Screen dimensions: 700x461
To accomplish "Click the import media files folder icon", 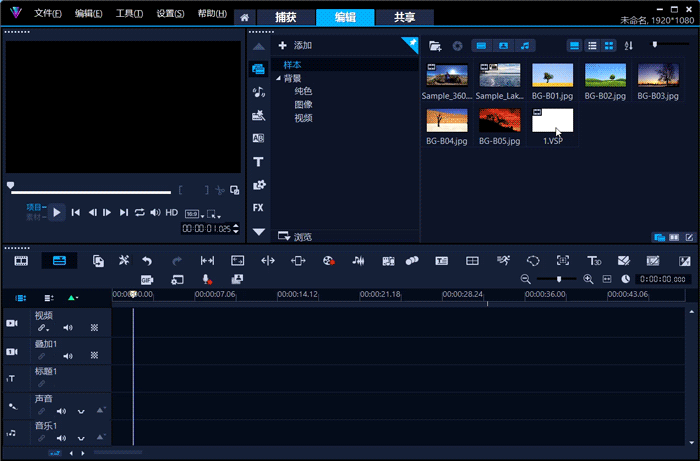I will pos(434,46).
